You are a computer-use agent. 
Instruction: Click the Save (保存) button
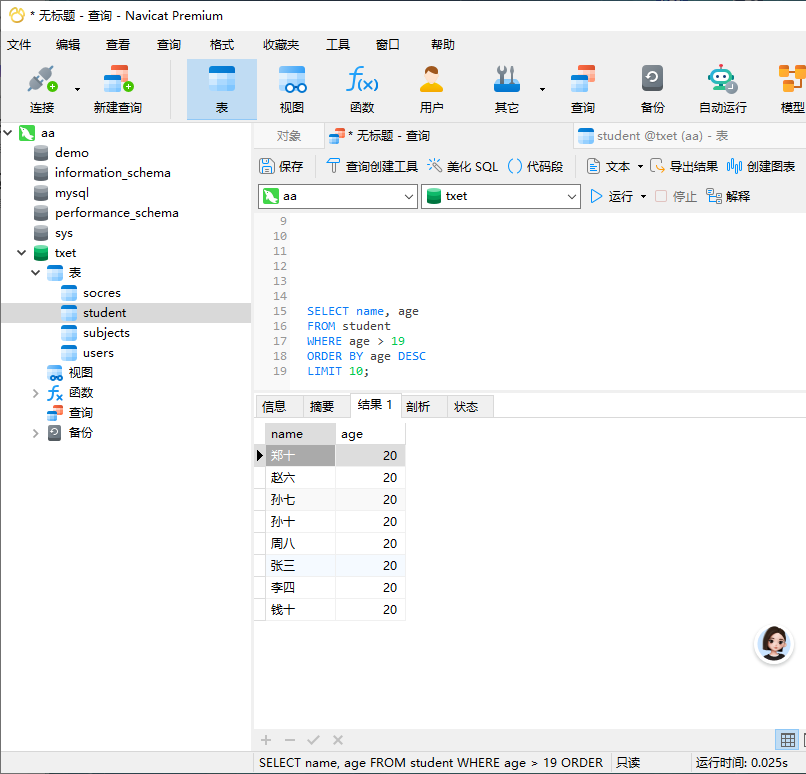coord(281,167)
